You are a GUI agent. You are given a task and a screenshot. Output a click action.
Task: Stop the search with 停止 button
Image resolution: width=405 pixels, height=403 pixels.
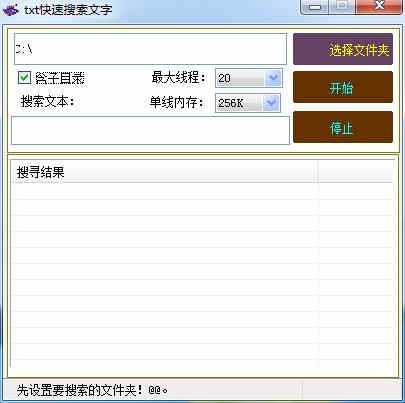(343, 127)
